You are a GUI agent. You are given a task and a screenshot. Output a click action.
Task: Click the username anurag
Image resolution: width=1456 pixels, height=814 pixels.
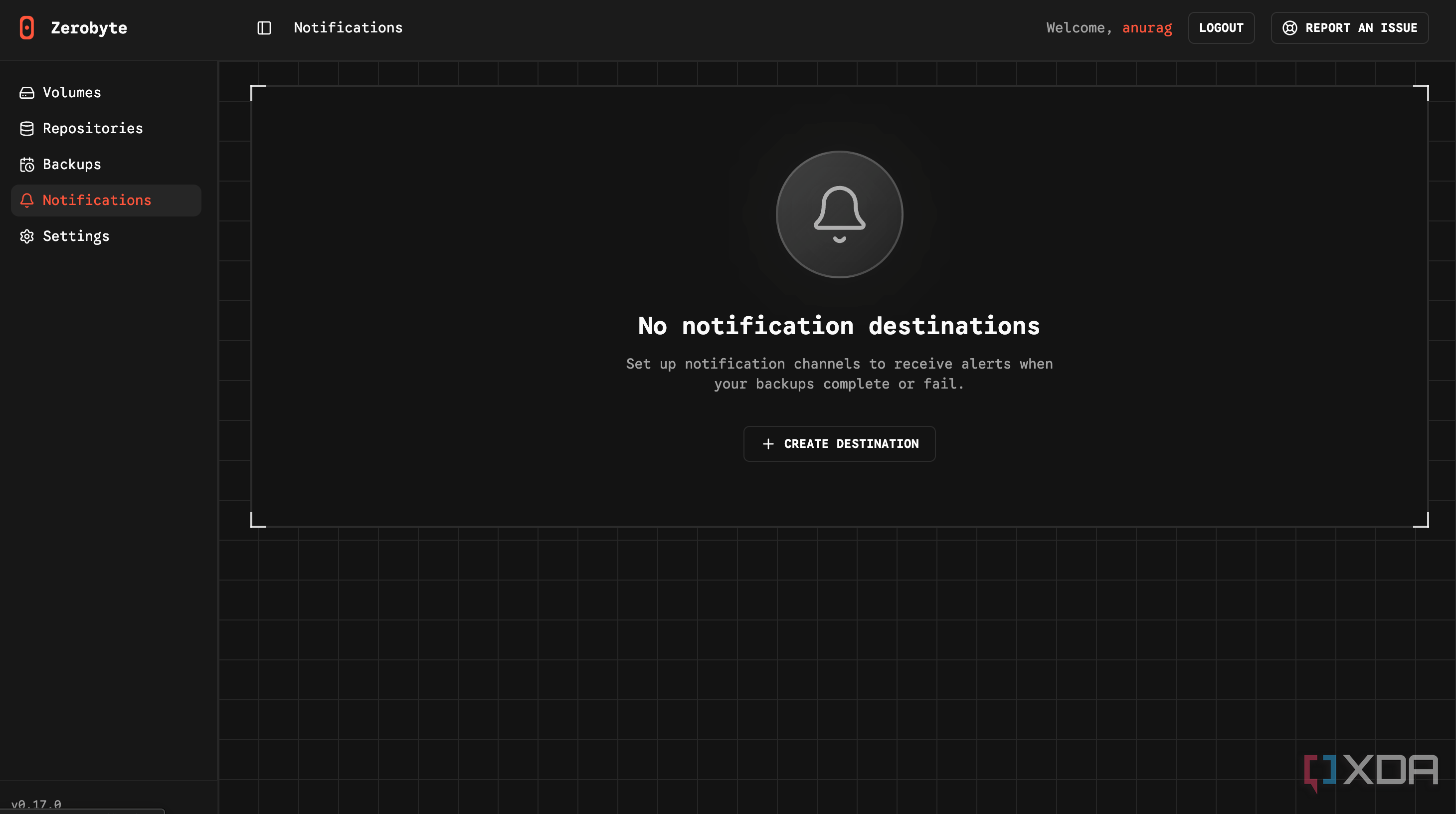coord(1147,28)
